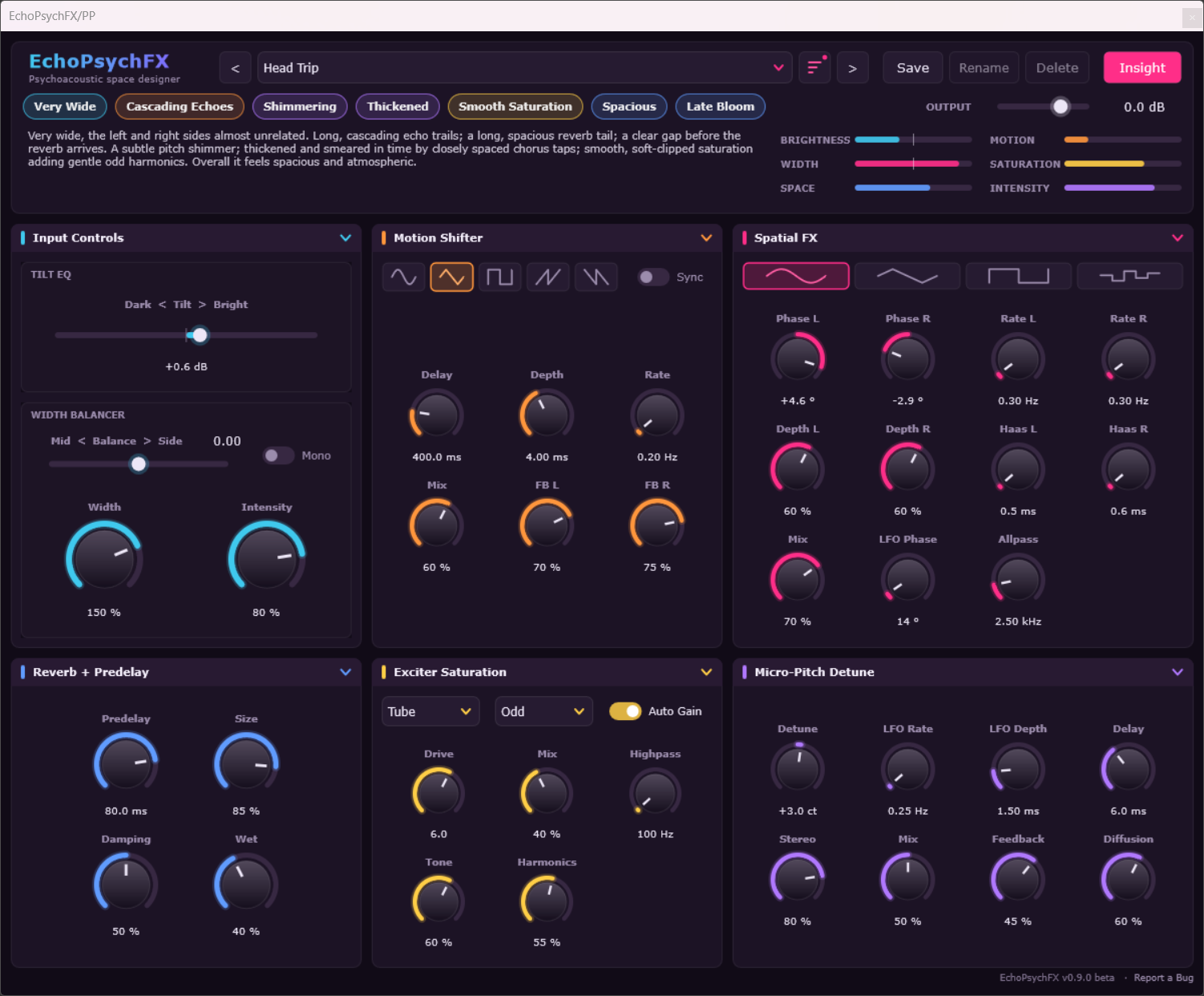
Task: Collapse the Reverb + Predelay panel
Action: [345, 672]
